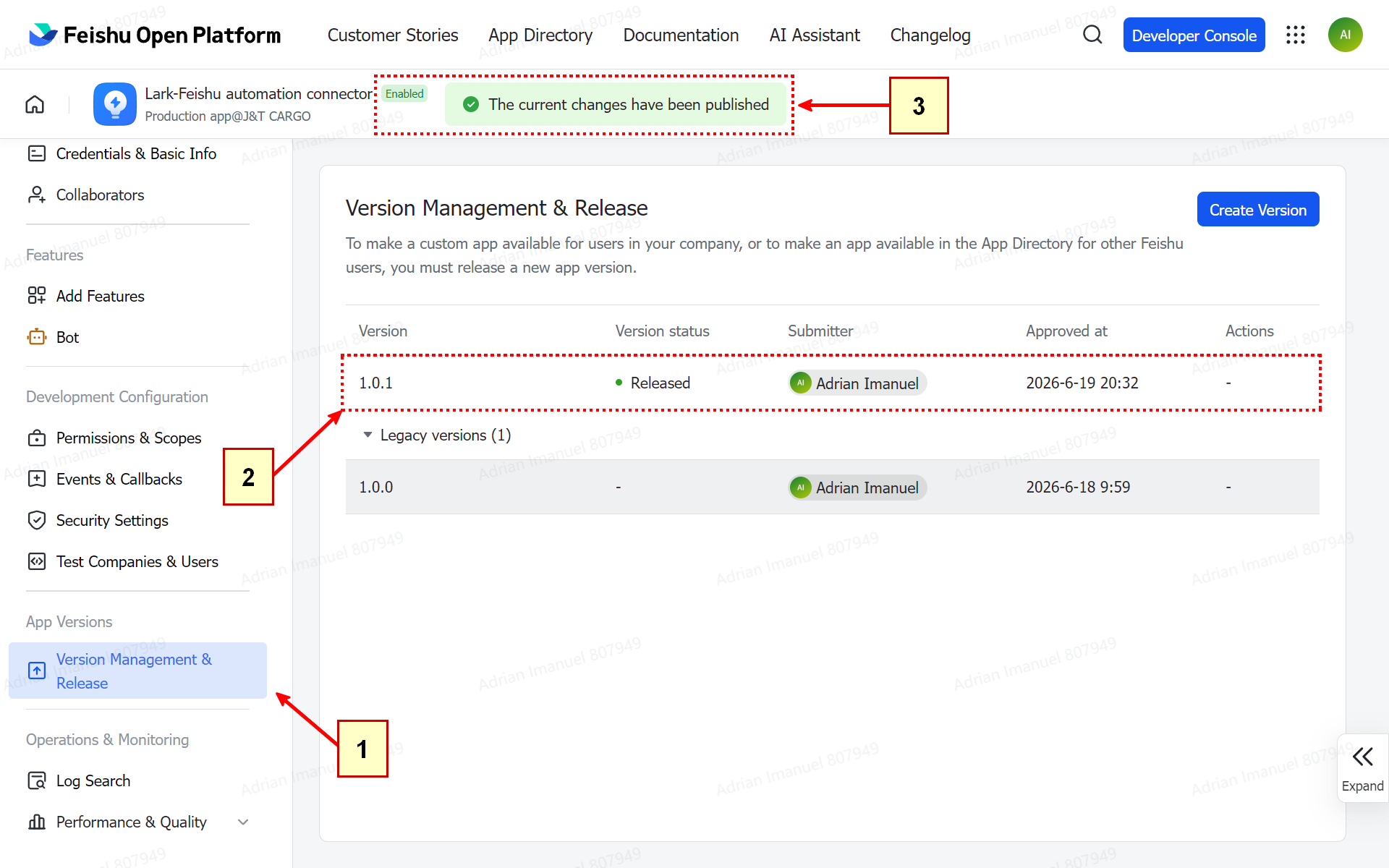Go to Add Features page
This screenshot has height=868, width=1389.
coord(100,296)
